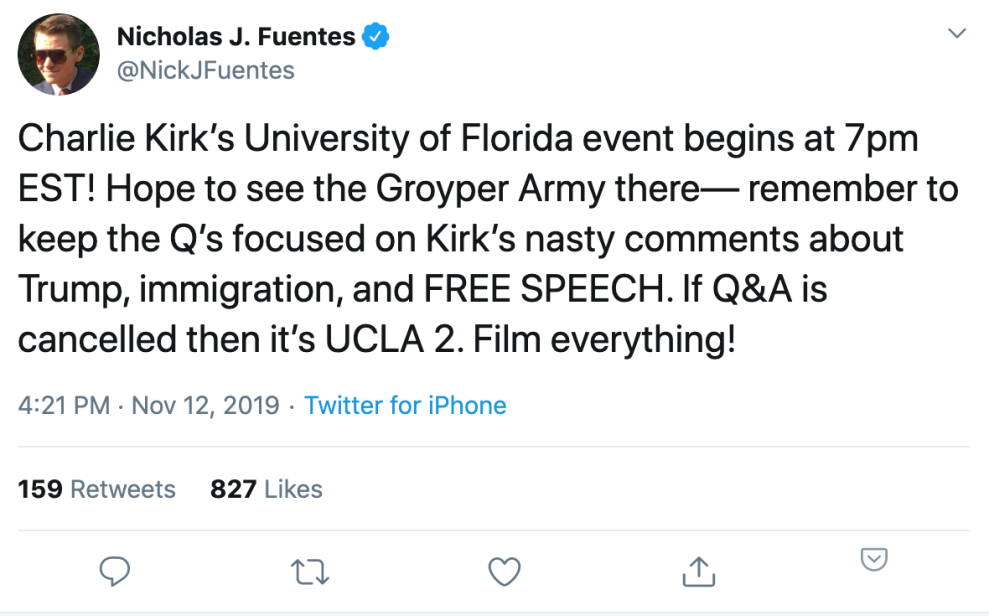Image resolution: width=989 pixels, height=616 pixels.
Task: Open the profile photo avatar
Action: point(59,55)
